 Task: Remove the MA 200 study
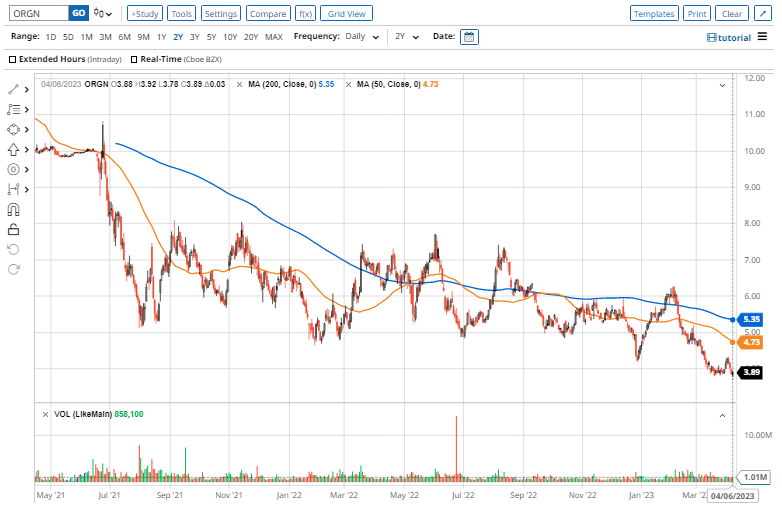tap(239, 85)
